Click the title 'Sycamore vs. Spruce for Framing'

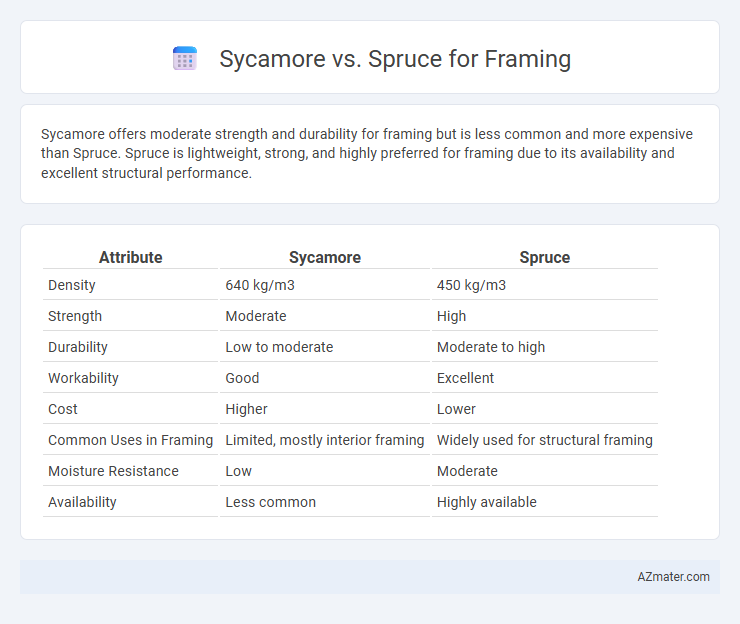[x=395, y=59]
